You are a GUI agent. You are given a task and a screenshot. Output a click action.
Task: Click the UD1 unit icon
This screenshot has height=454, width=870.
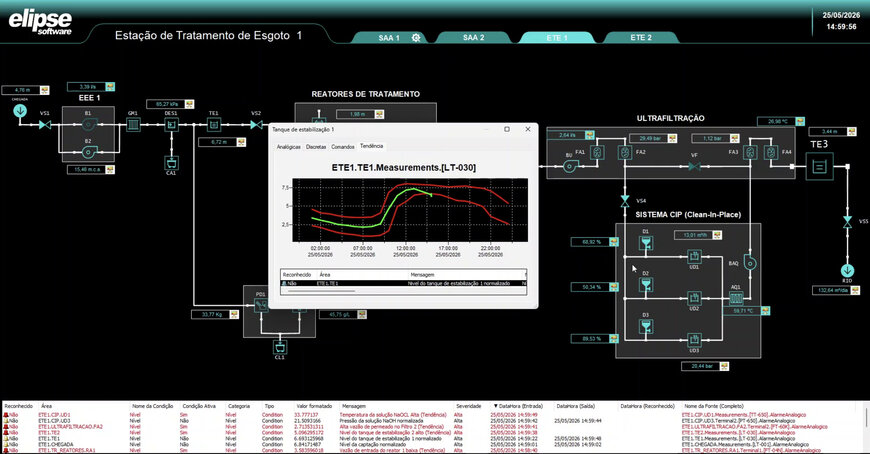tap(694, 256)
